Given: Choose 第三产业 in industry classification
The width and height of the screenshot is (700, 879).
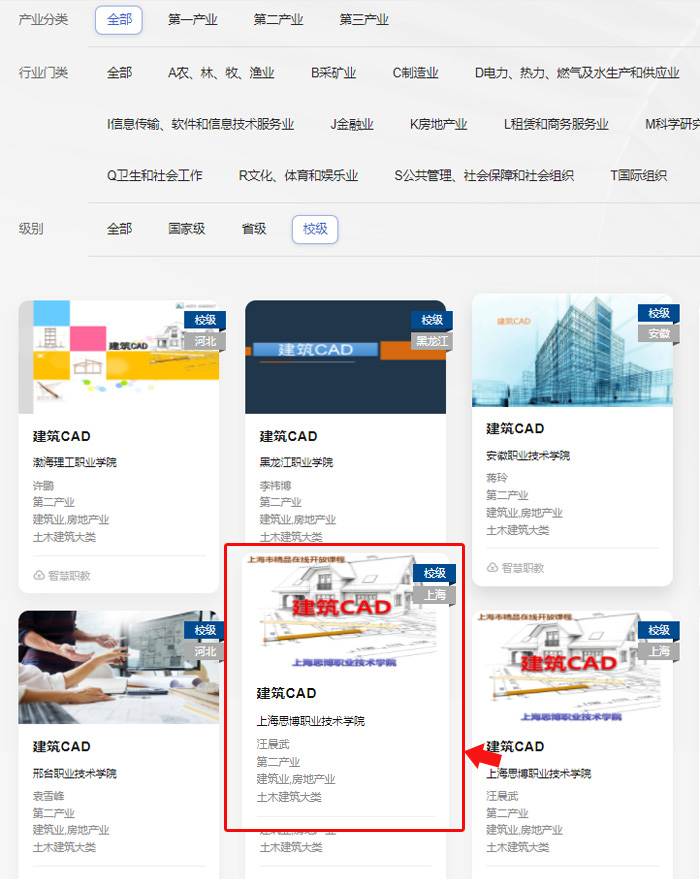Looking at the screenshot, I should point(363,20).
